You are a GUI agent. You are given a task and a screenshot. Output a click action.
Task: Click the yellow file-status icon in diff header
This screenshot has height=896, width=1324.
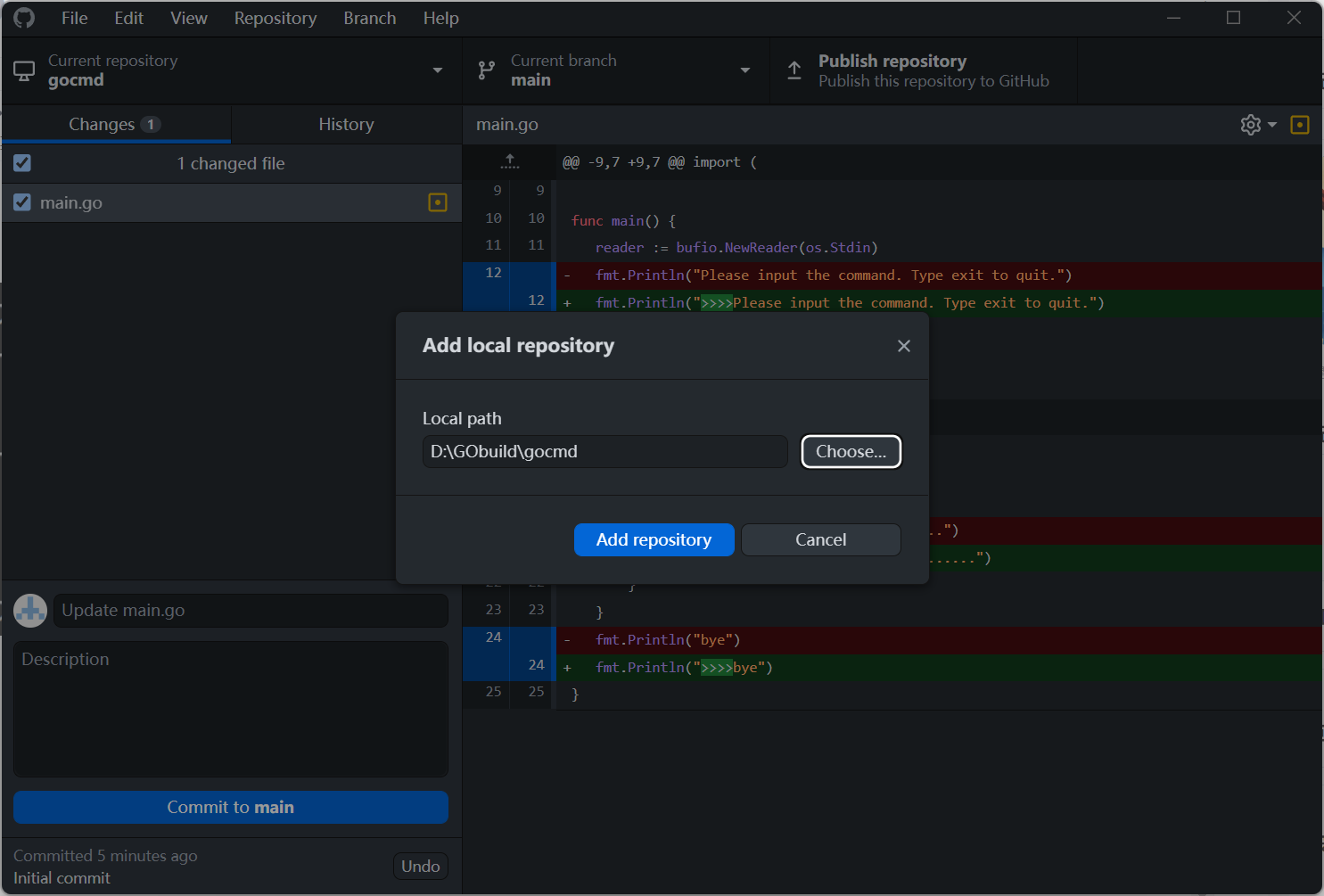coord(1299,125)
